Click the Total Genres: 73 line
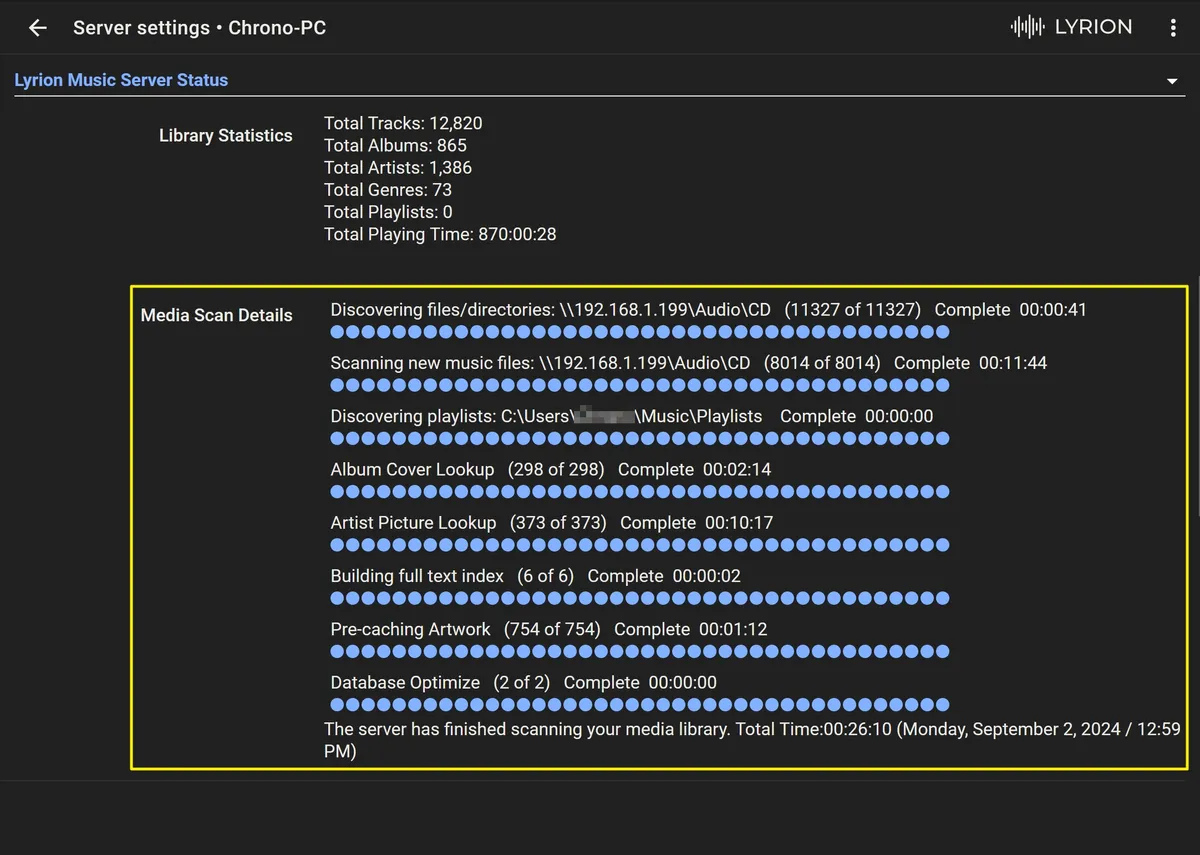This screenshot has width=1200, height=855. coord(388,190)
